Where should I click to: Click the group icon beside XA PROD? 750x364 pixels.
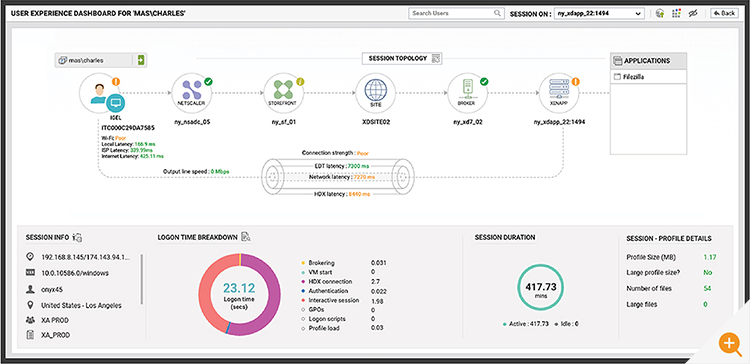(31, 320)
